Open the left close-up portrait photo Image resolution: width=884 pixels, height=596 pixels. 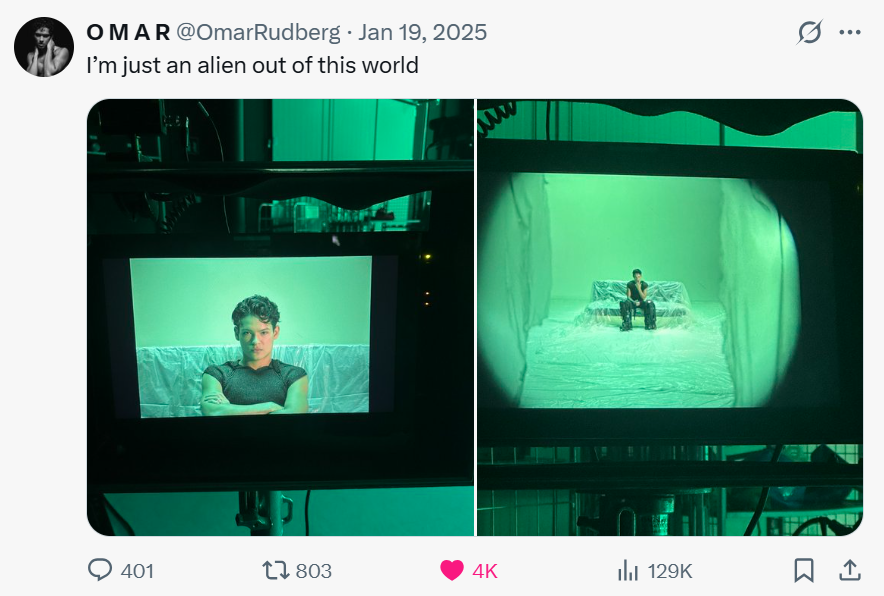click(280, 317)
